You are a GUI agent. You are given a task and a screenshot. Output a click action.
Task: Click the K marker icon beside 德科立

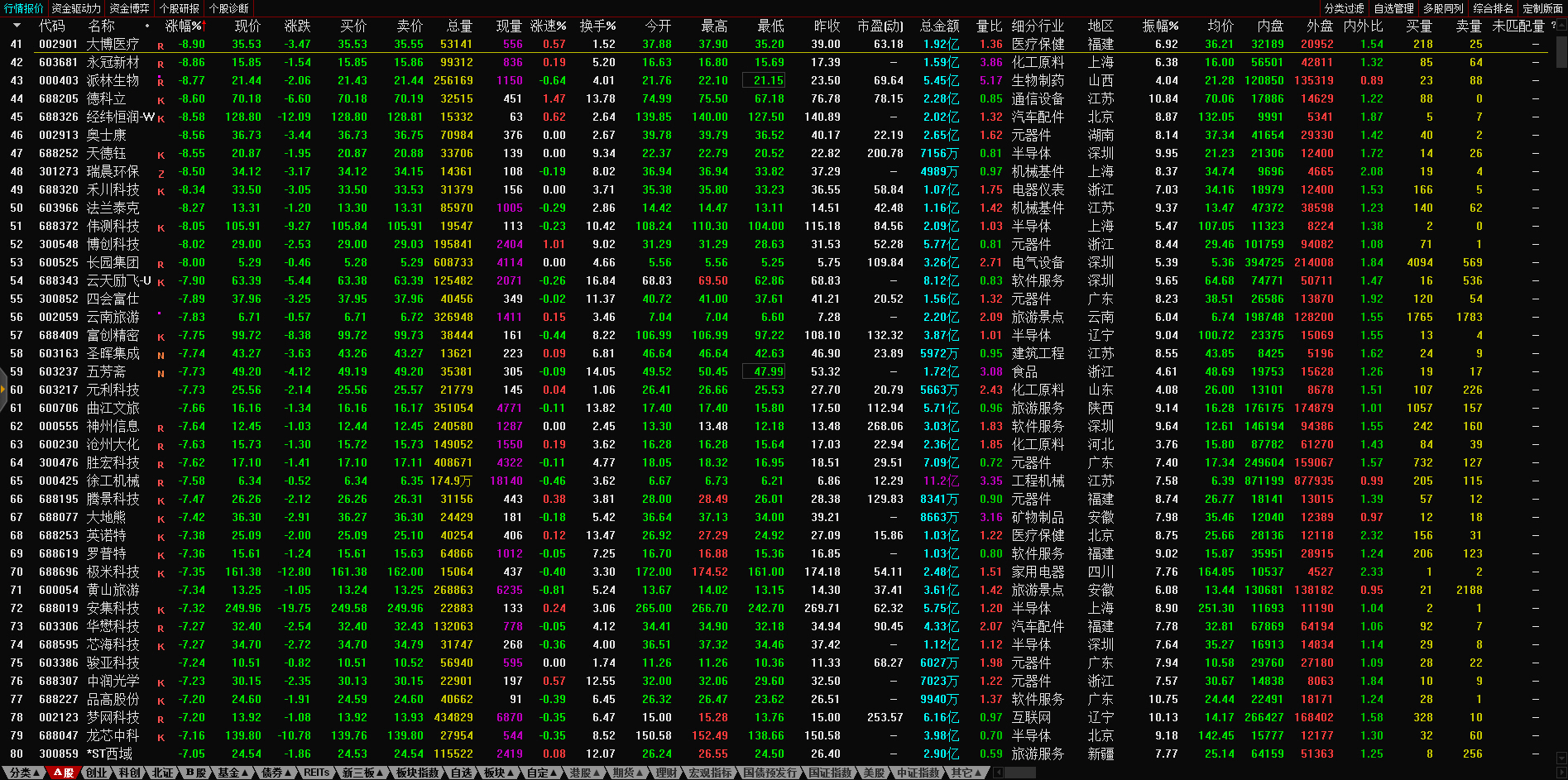click(x=161, y=100)
